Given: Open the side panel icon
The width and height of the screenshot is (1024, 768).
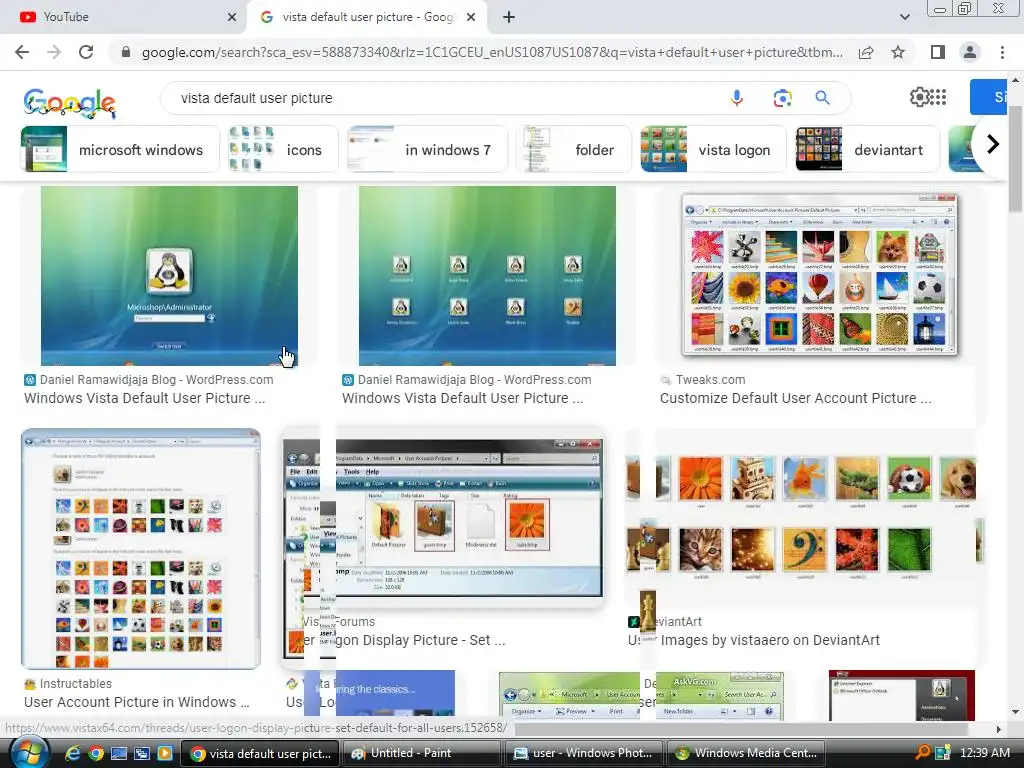Looking at the screenshot, I should [x=937, y=52].
